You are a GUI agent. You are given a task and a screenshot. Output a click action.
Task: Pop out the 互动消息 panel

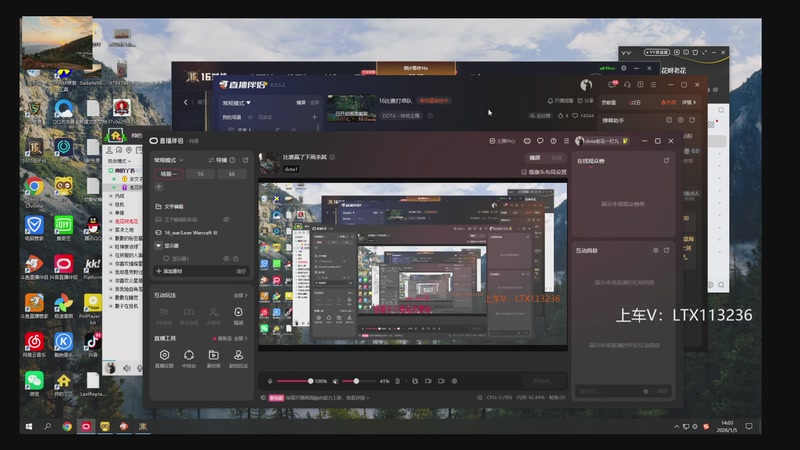point(666,251)
